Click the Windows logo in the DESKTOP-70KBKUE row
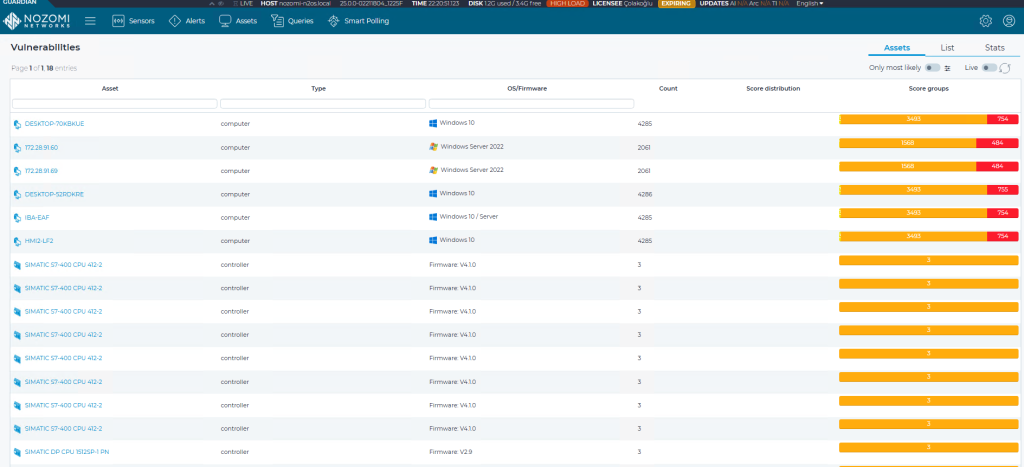 [432, 123]
